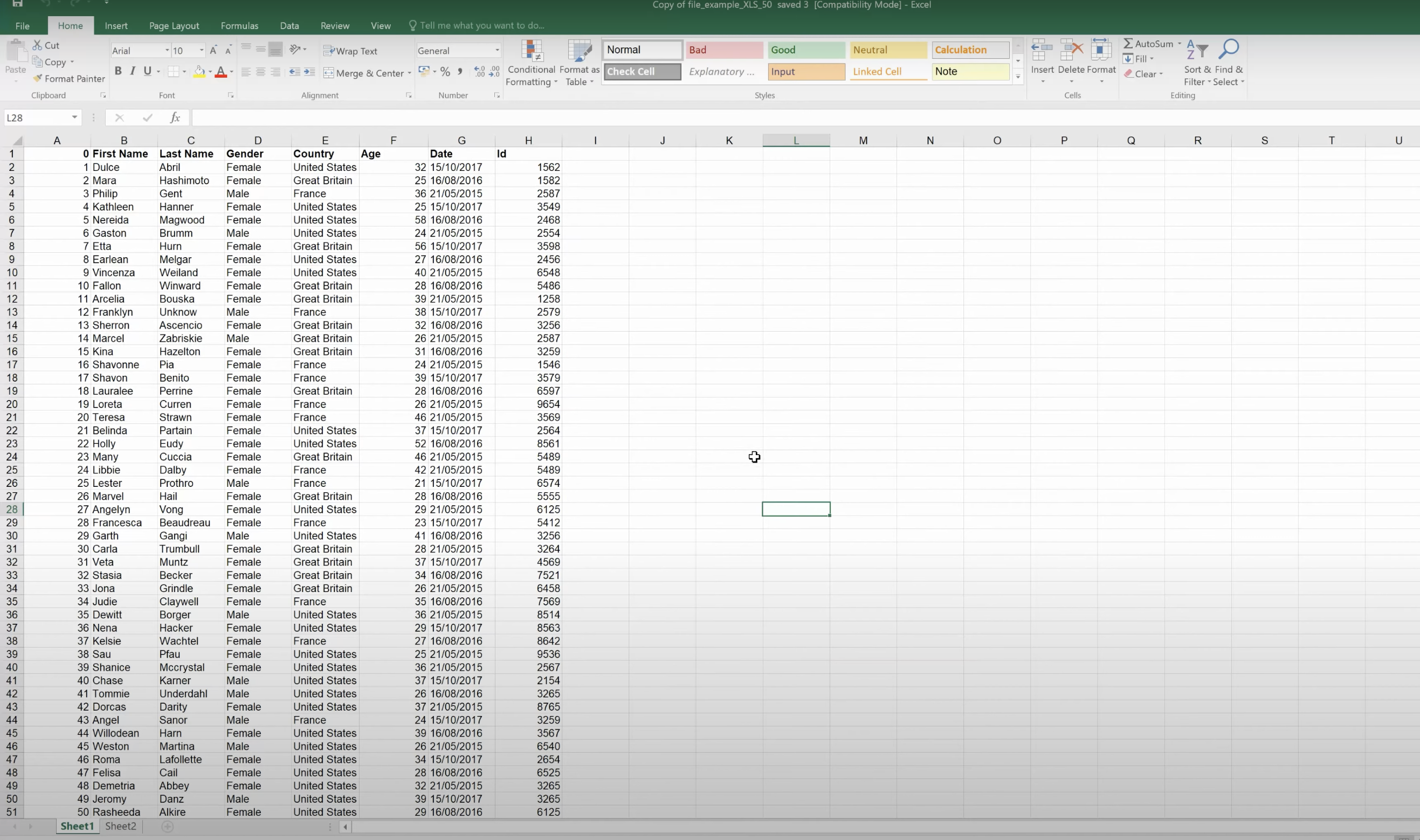Click the Cut scissors icon

tap(37, 45)
